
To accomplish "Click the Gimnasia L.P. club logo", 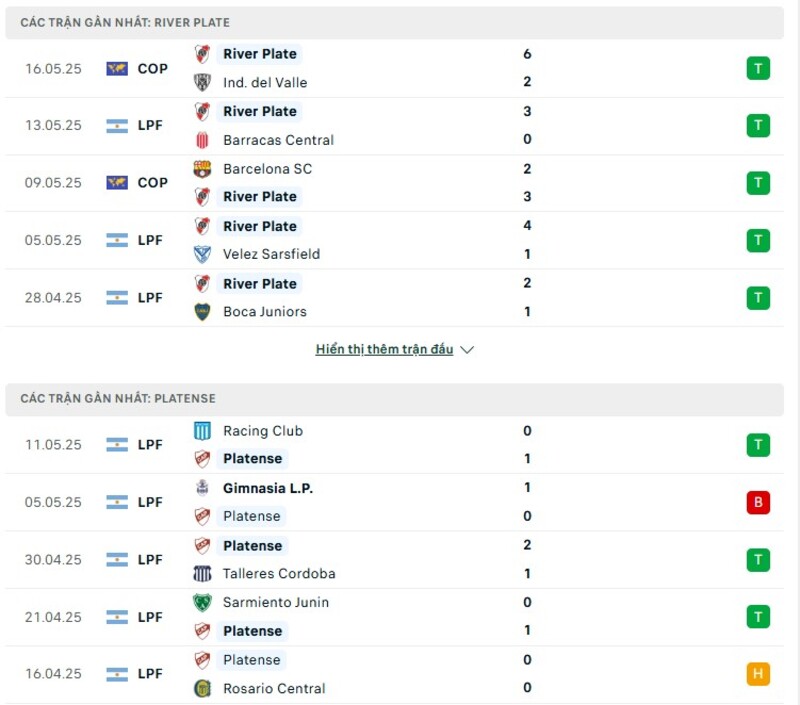I will pyautogui.click(x=203, y=488).
